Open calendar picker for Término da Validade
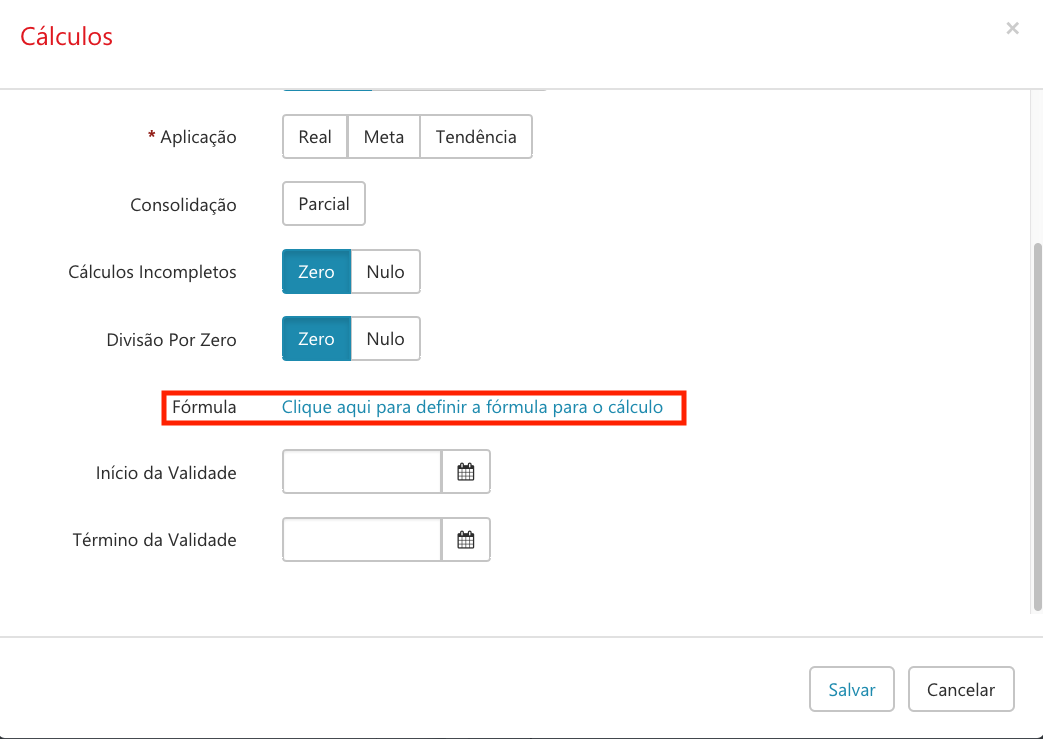The height and width of the screenshot is (739, 1043). pos(466,540)
